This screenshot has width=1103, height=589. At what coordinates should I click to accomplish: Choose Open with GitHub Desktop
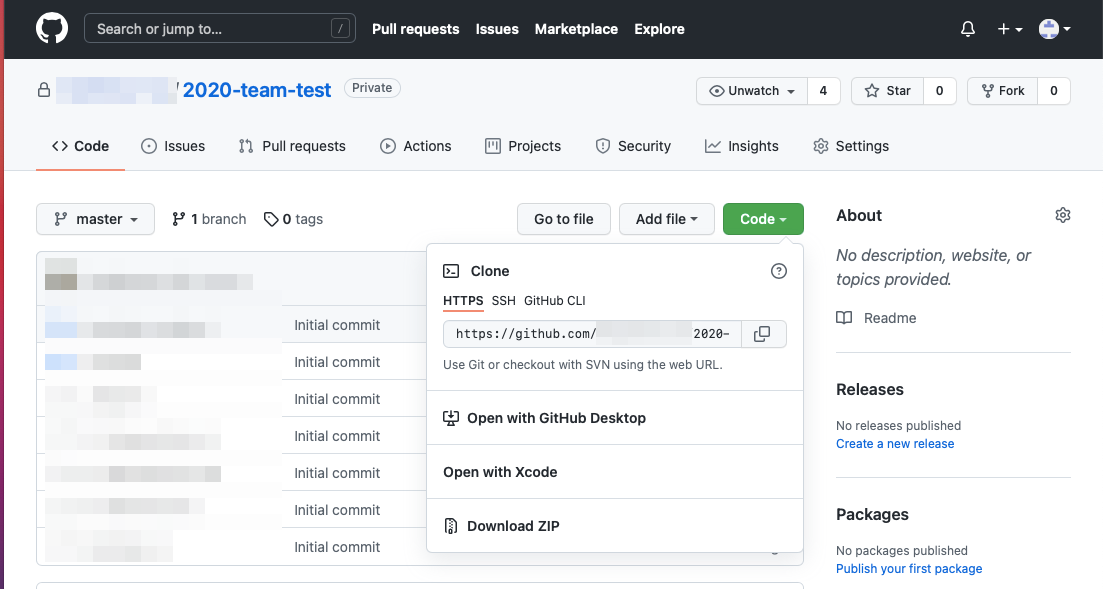point(615,418)
